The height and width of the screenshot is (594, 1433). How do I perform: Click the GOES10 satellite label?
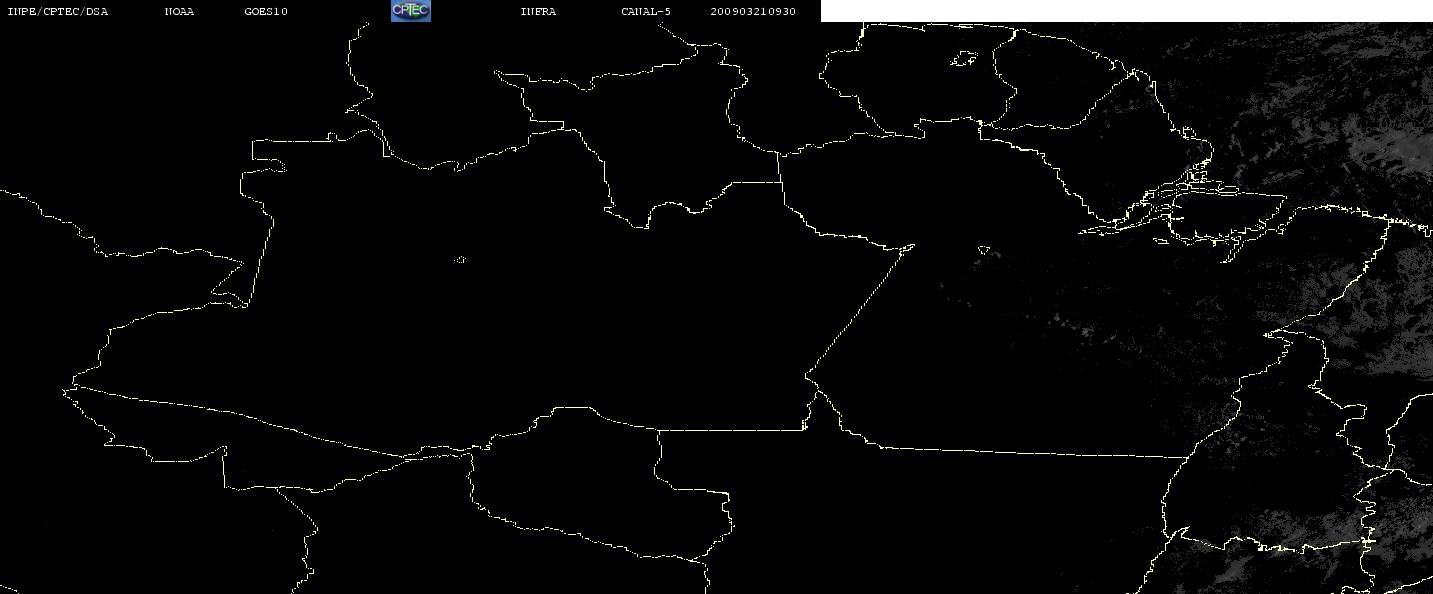(x=266, y=12)
